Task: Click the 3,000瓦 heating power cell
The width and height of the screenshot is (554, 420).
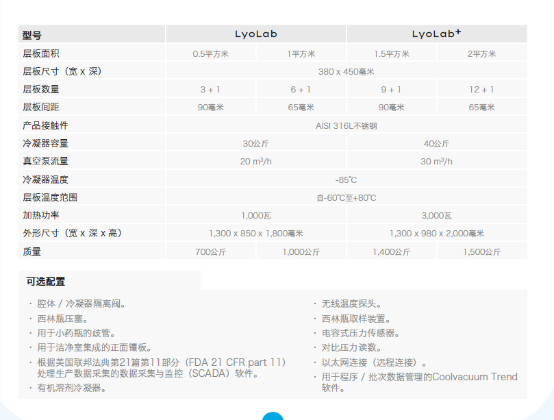Action: [437, 215]
